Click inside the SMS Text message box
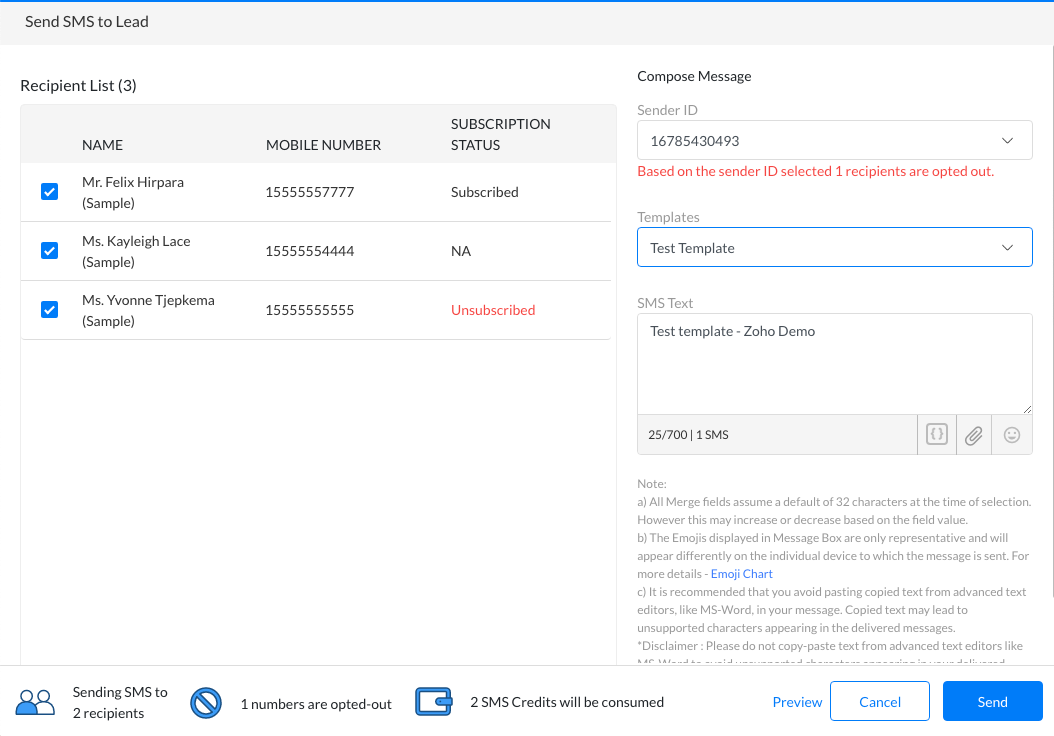The image size is (1054, 736). tap(834, 363)
